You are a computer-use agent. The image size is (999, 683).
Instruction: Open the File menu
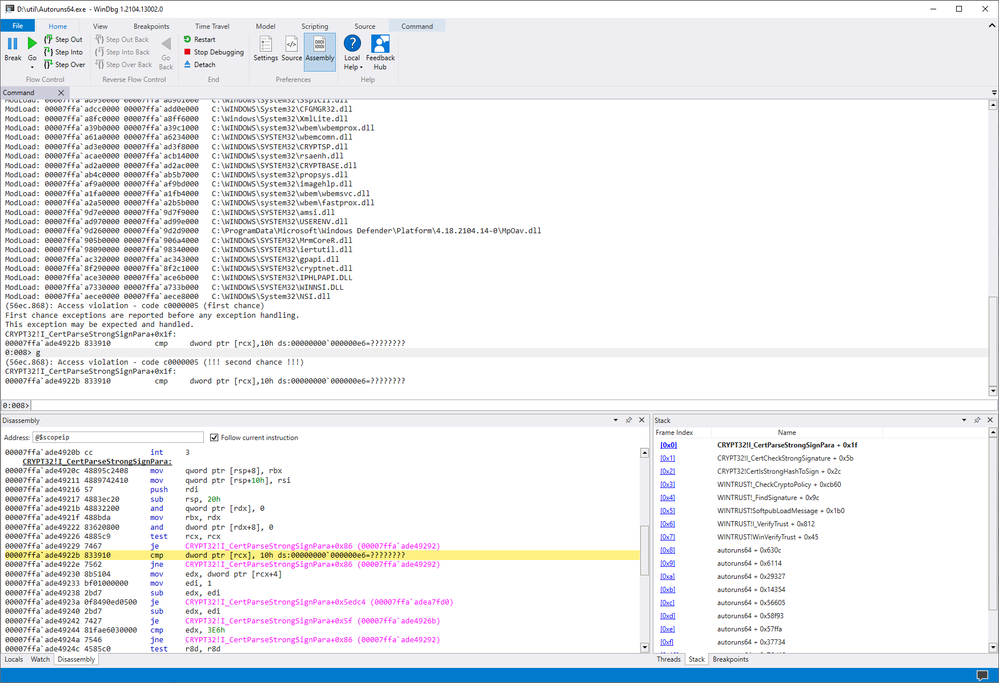(x=18, y=26)
